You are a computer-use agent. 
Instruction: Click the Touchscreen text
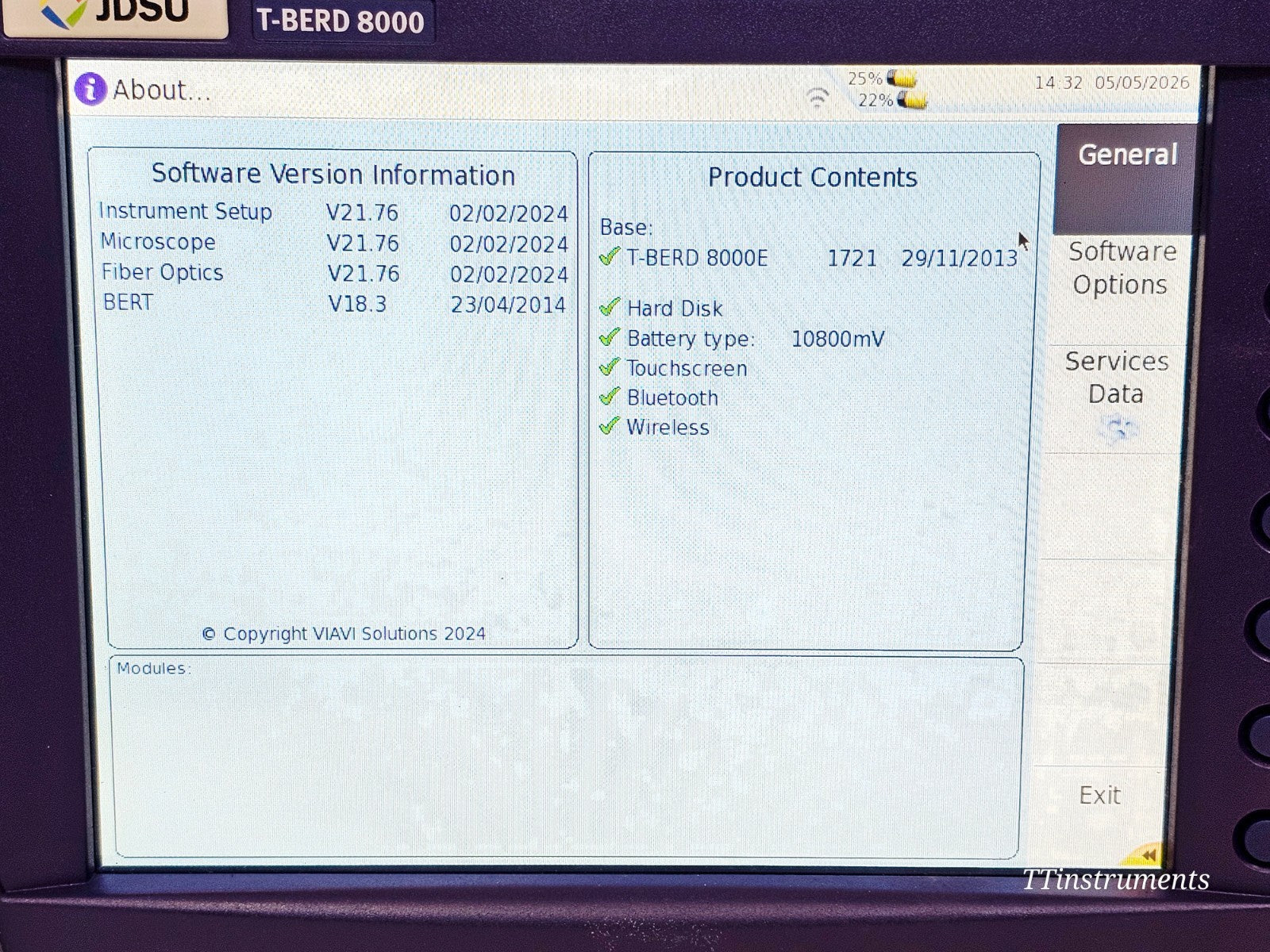pos(687,369)
